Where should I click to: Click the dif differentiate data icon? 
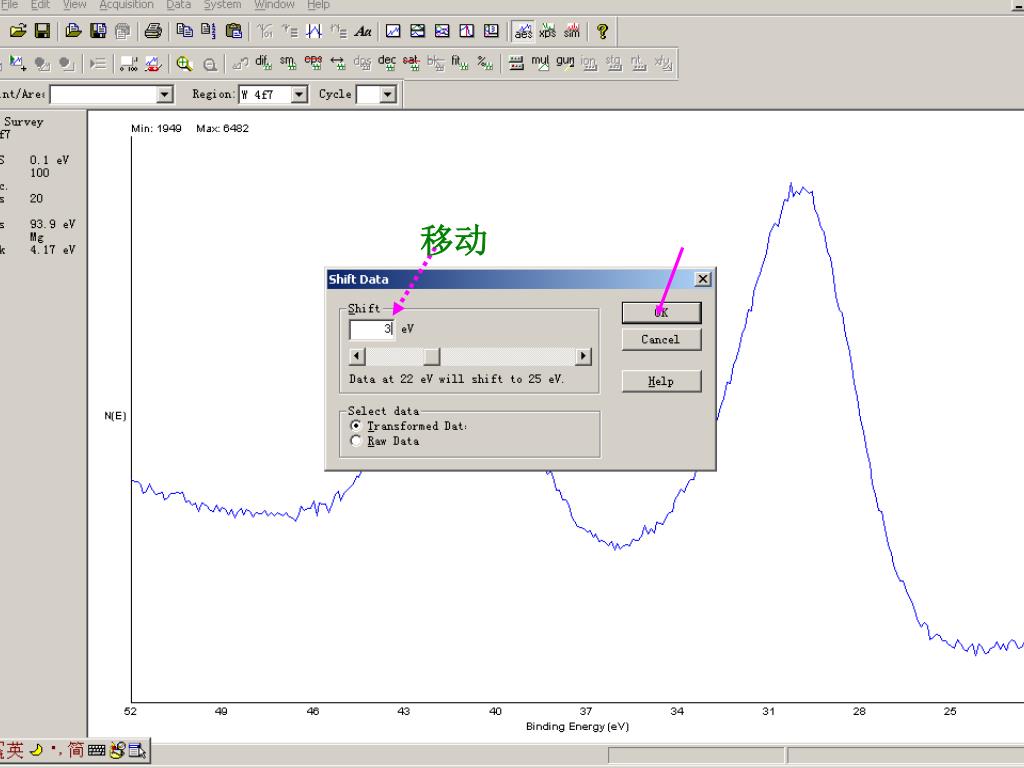point(263,63)
